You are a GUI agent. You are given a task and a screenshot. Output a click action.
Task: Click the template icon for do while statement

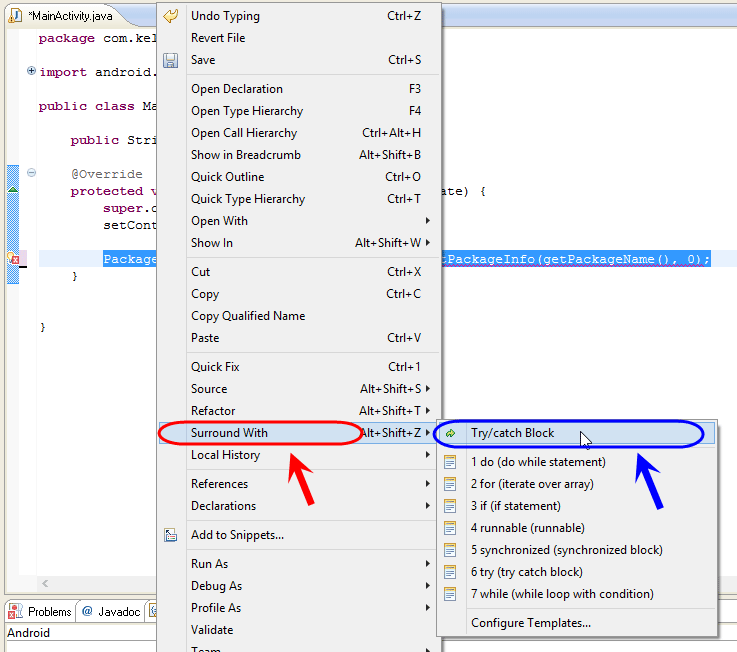[x=450, y=462]
